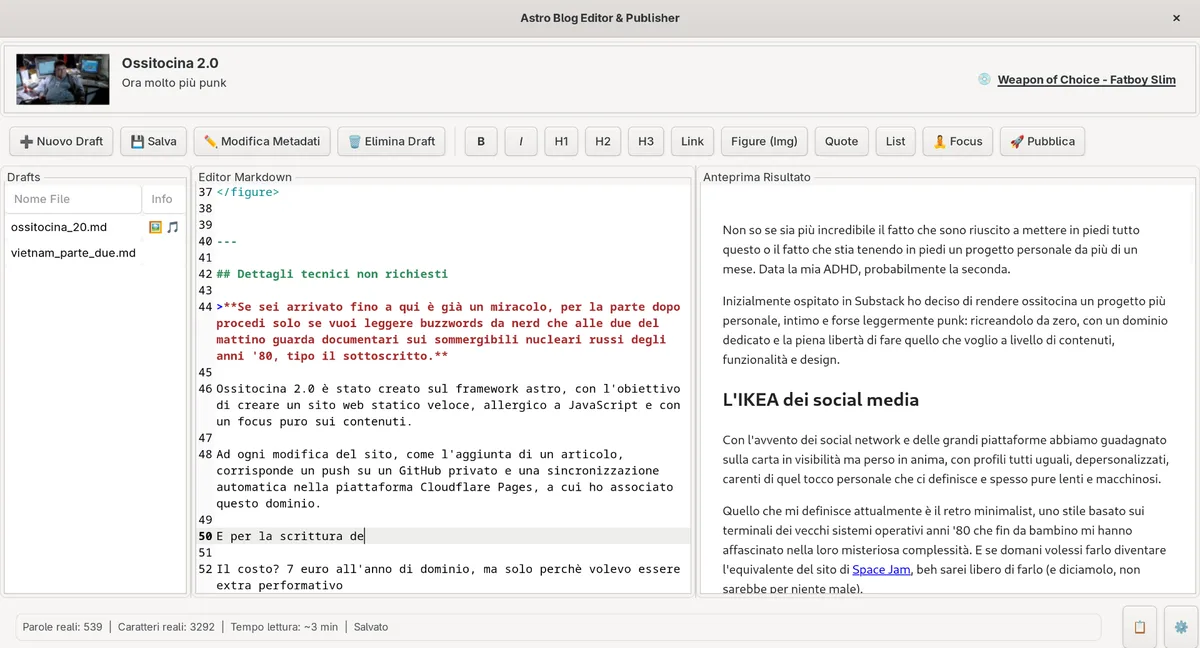Click the Caratteri reali: 3292 status entry
Image resolution: width=1200 pixels, height=648 pixels.
(166, 627)
